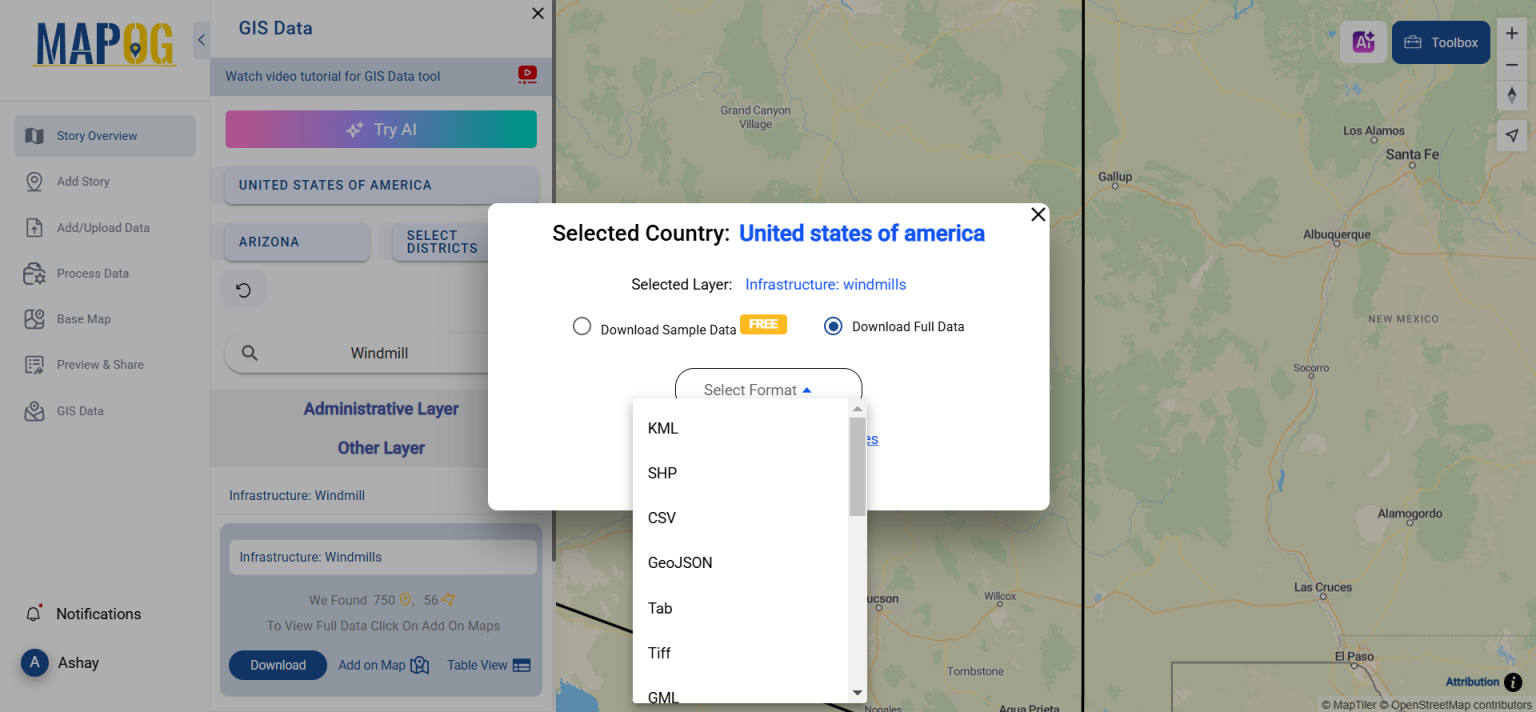
Task: Choose CSV format option
Action: [x=741, y=518]
